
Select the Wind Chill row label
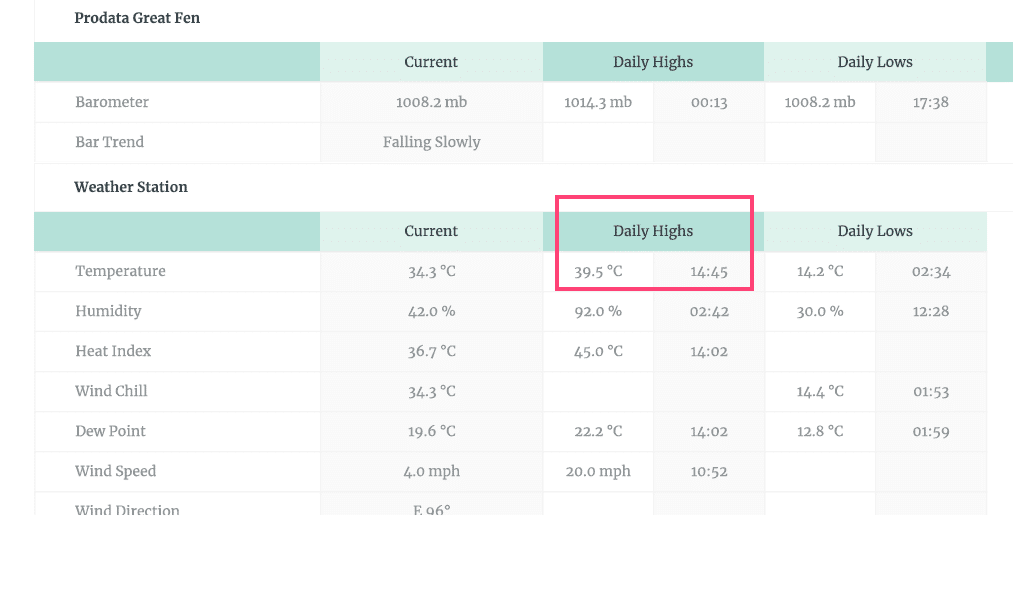point(111,391)
